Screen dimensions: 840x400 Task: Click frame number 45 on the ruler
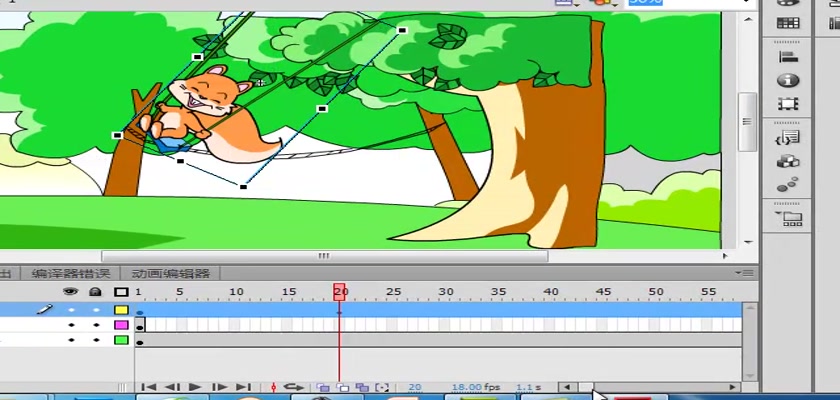point(603,292)
